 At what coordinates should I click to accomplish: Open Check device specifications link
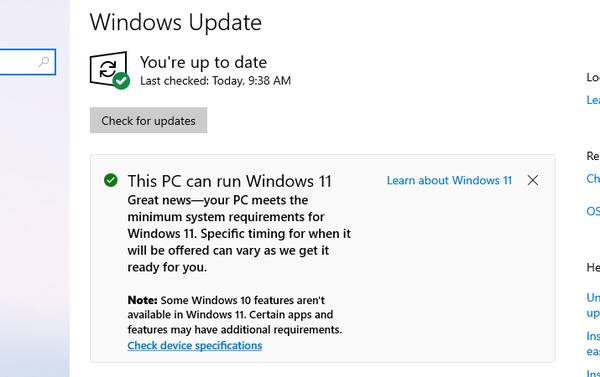pos(195,346)
